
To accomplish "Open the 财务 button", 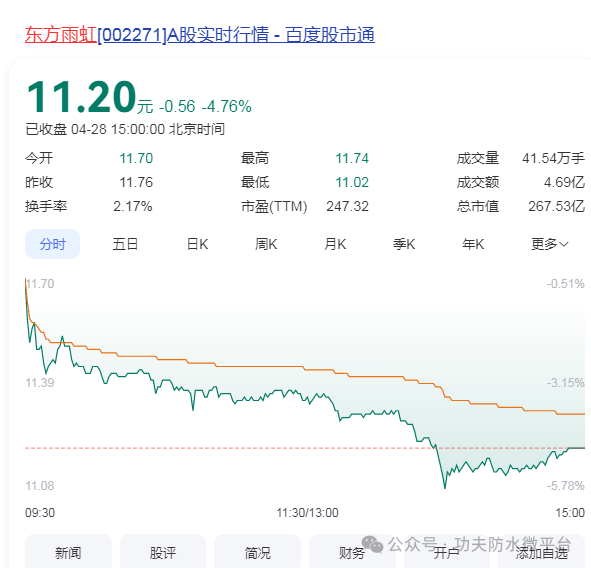I will pyautogui.click(x=352, y=551).
